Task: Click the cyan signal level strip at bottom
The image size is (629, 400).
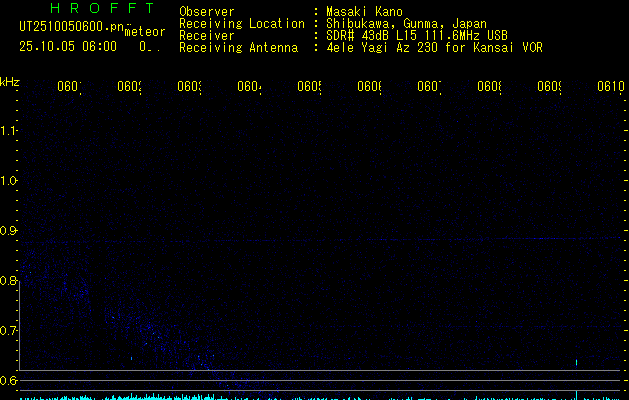Action: coord(300,397)
